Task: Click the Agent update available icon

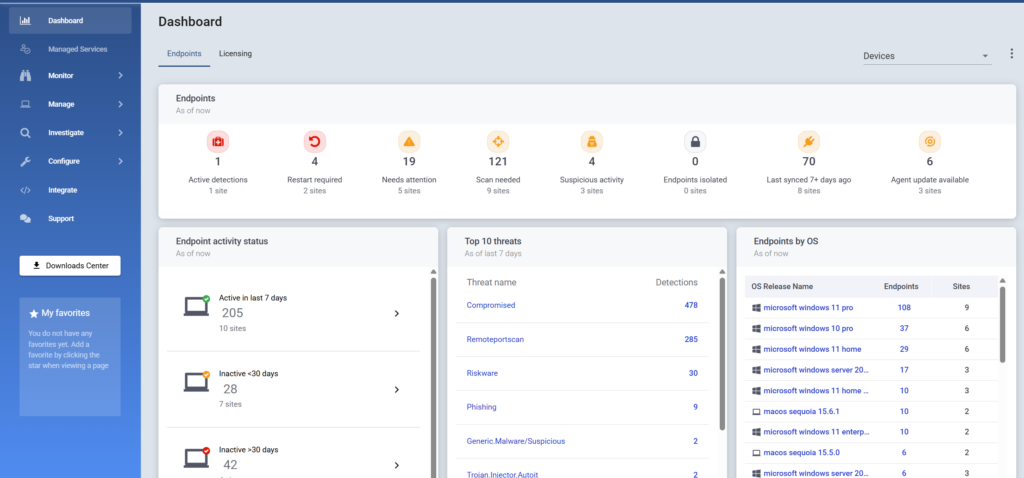Action: click(929, 141)
